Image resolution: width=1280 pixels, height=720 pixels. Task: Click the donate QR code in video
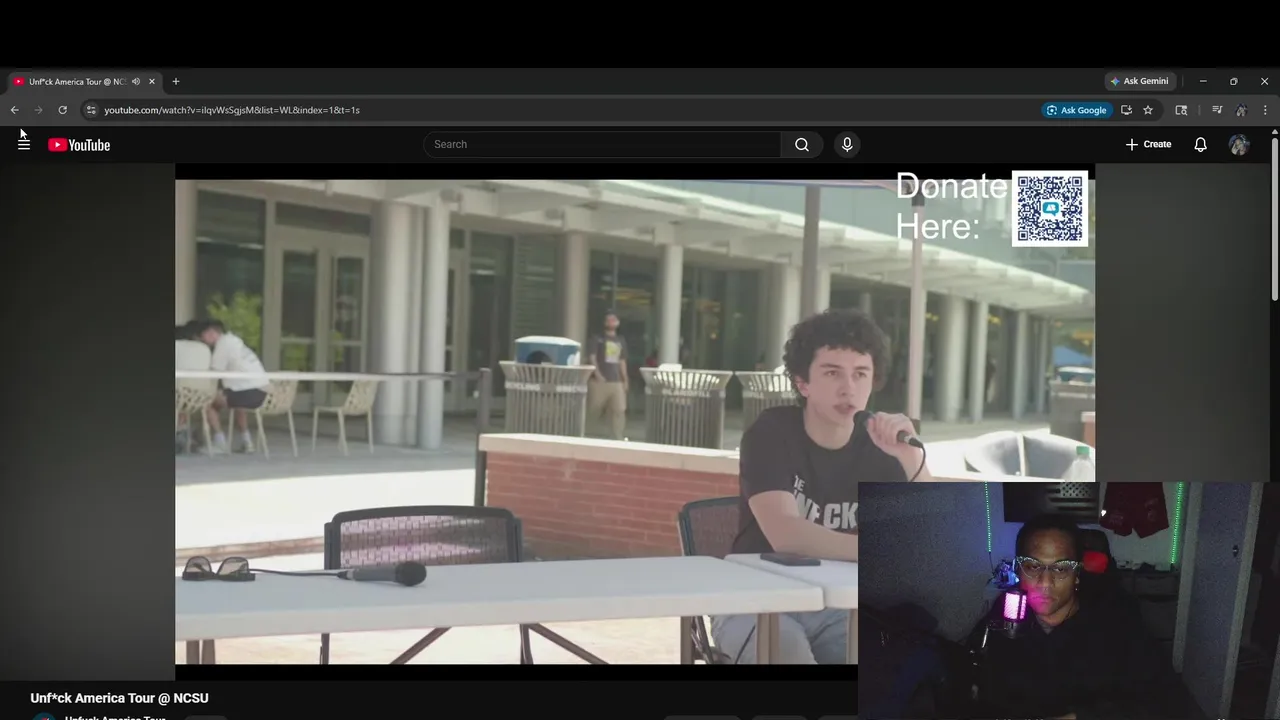point(1050,208)
